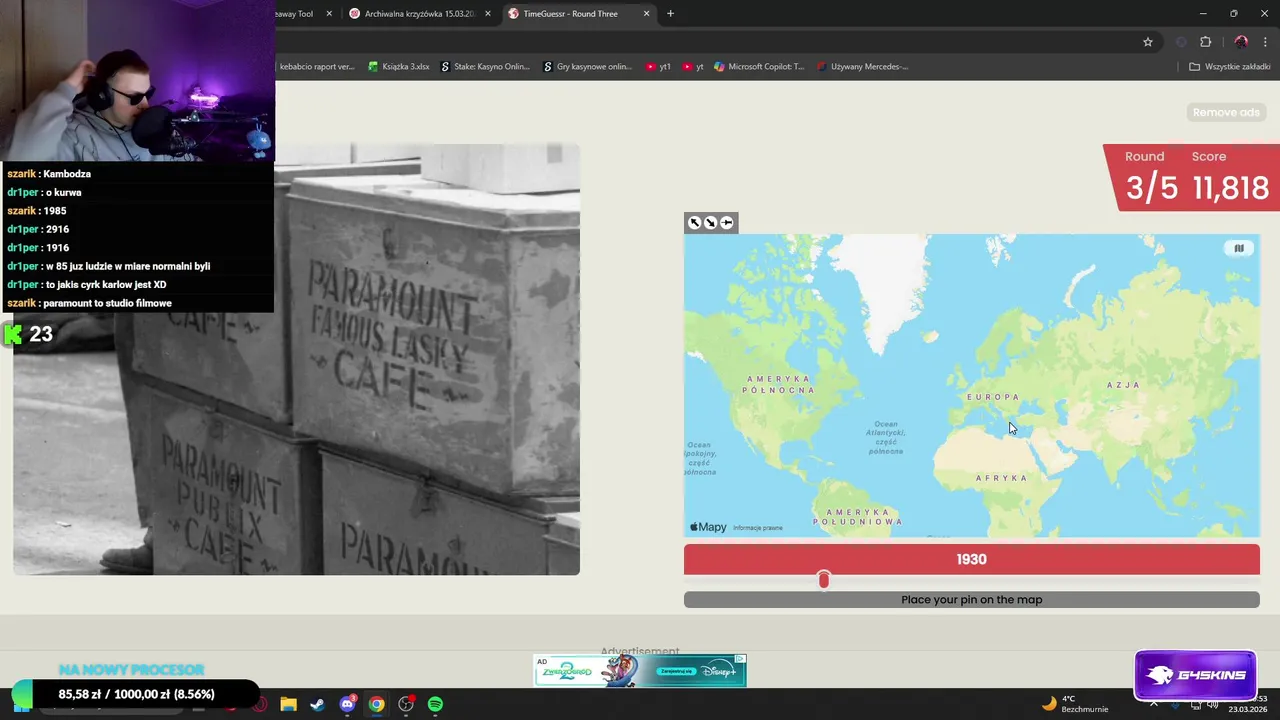
Task: Toggle the map pin-lock icon
Action: coord(727,223)
